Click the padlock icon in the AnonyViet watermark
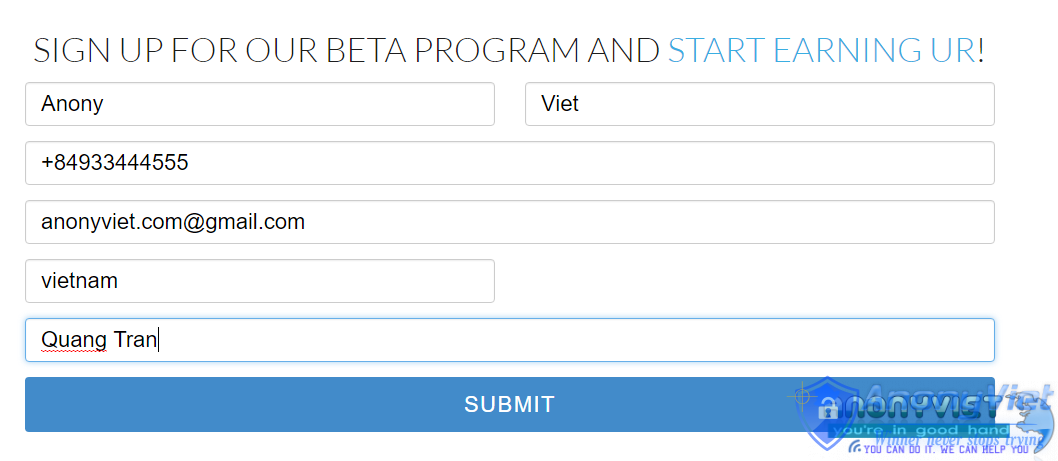 click(829, 408)
